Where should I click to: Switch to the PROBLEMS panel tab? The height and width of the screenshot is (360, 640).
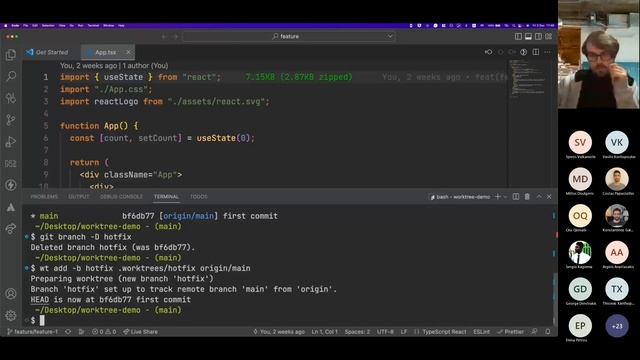click(x=44, y=197)
